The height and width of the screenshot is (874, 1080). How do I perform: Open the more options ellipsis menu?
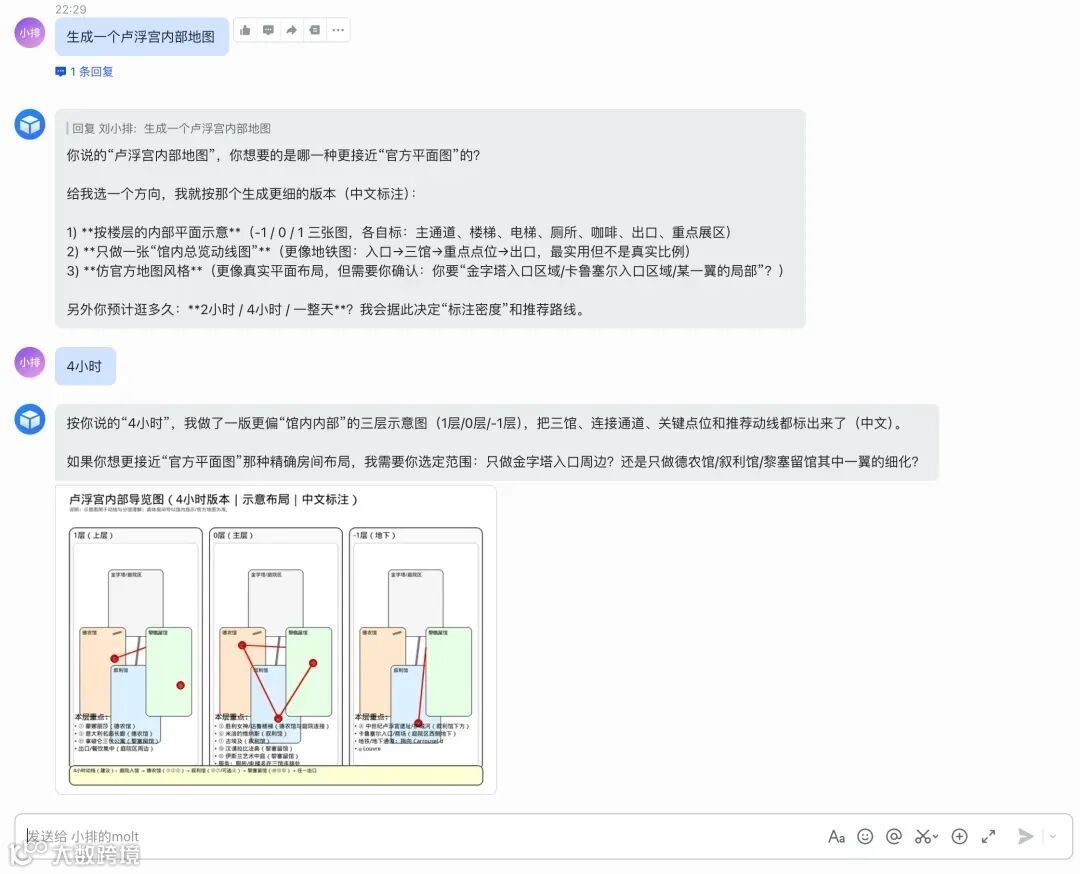point(338,30)
